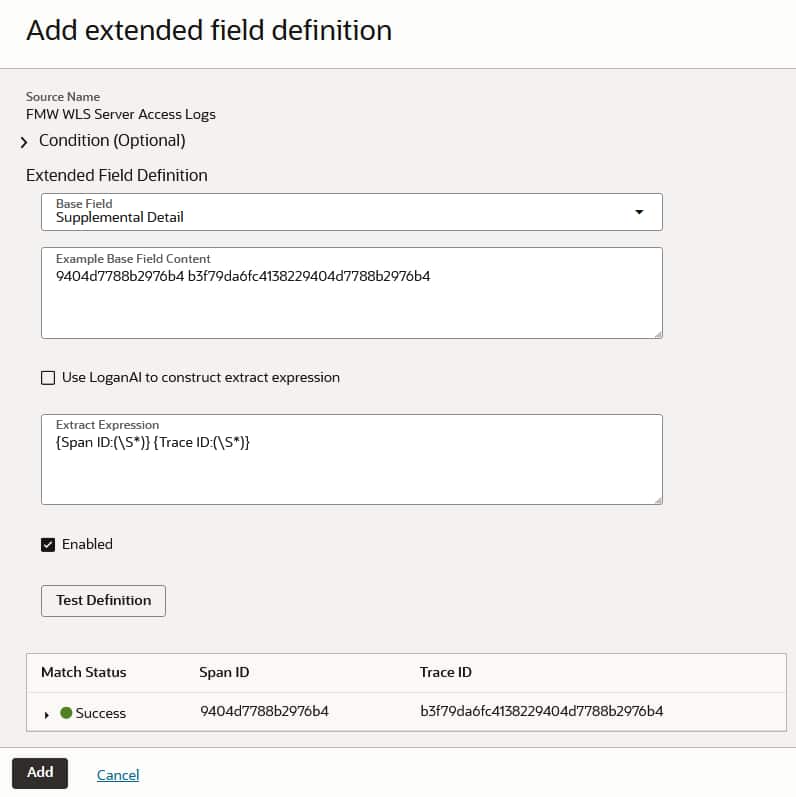Screen dimensions: 796x797
Task: Click into the Extract Expression field
Action: tap(350, 465)
